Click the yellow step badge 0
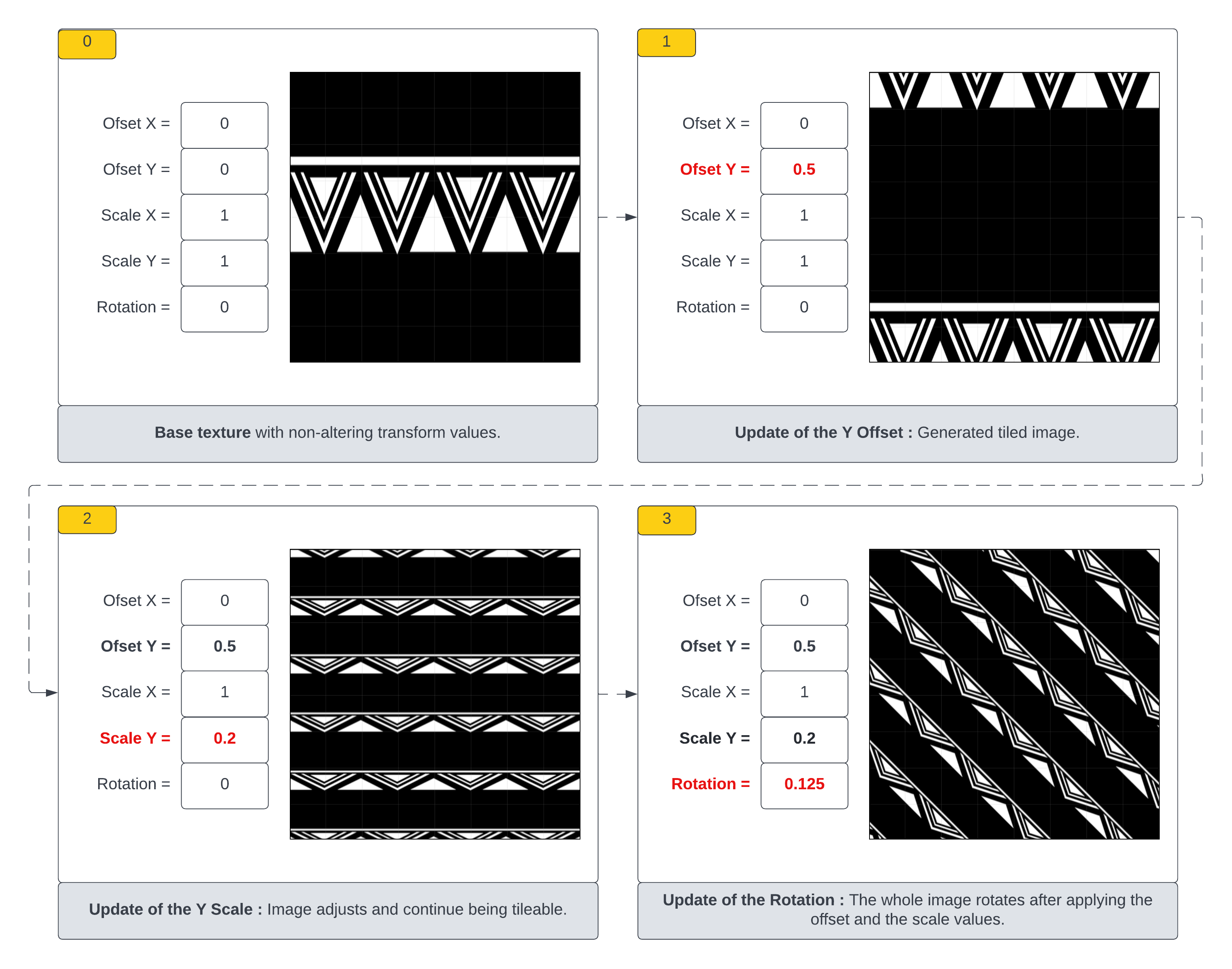This screenshot has width=1232, height=969. point(87,44)
